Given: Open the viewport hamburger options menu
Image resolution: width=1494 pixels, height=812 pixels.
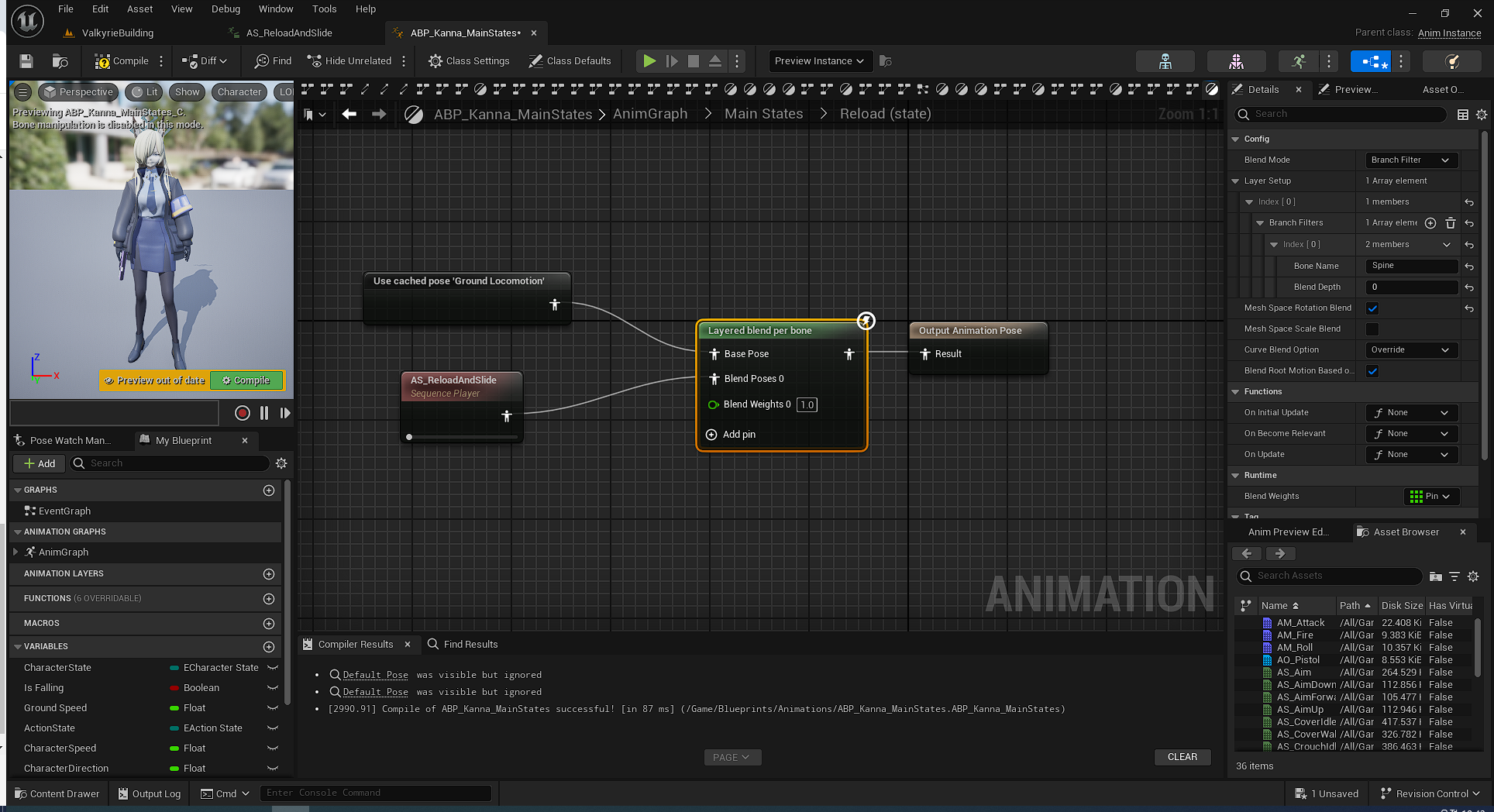Looking at the screenshot, I should pos(23,92).
